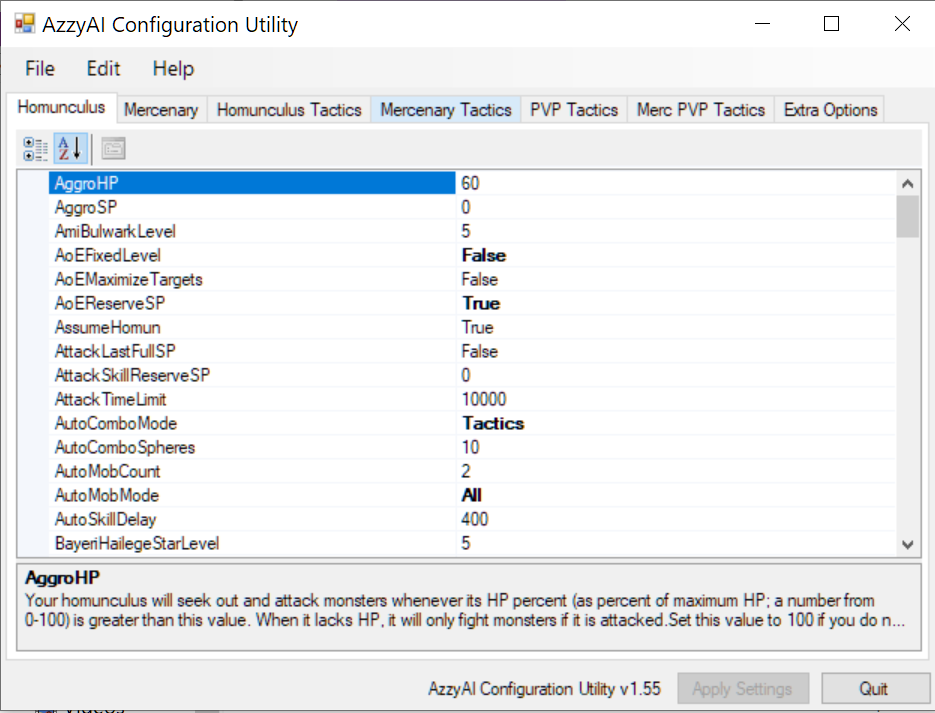Click the AzzyAI app icon in title bar
The image size is (935, 713).
[x=25, y=24]
